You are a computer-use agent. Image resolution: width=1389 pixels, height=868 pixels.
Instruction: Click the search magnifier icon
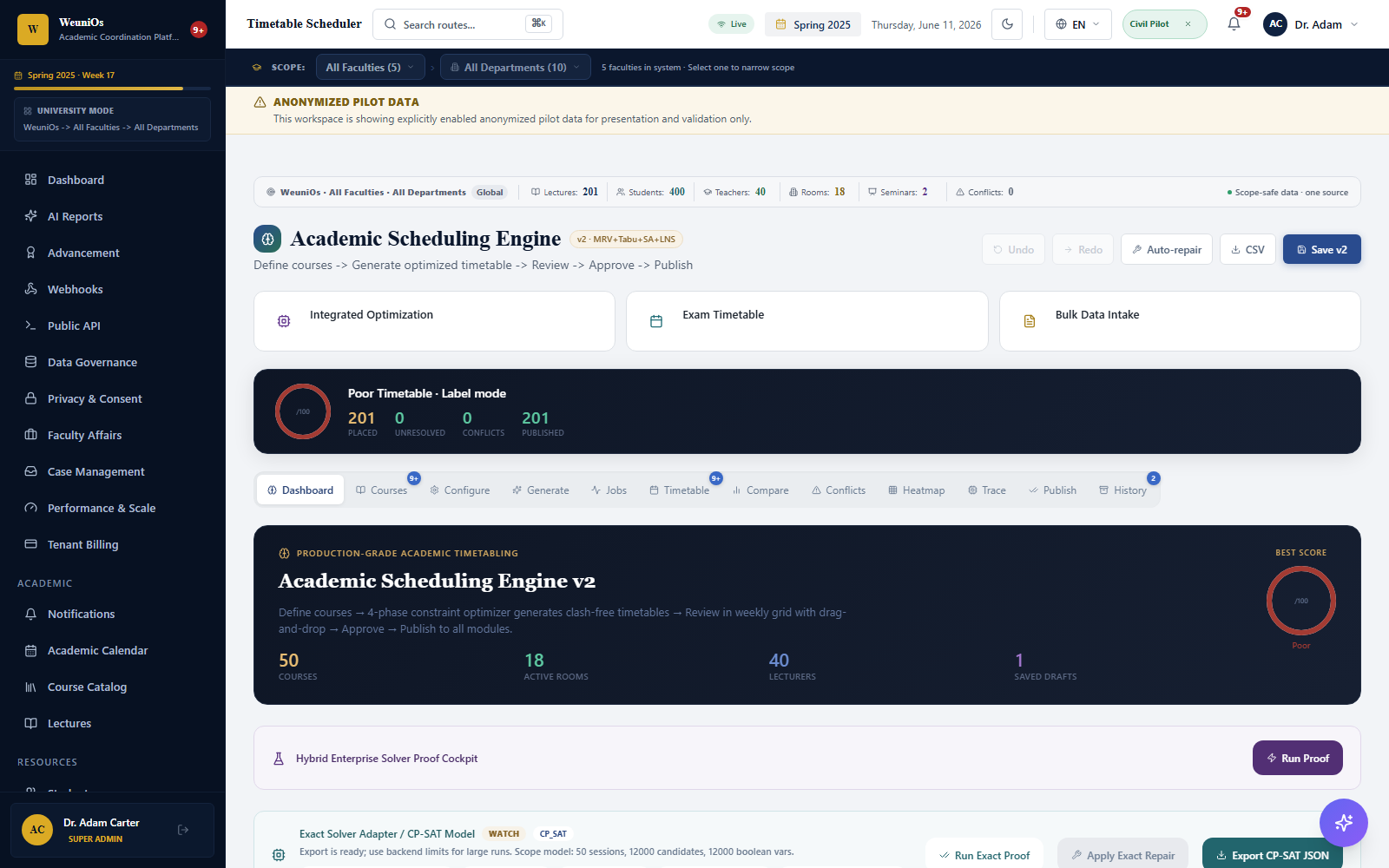[x=391, y=24]
